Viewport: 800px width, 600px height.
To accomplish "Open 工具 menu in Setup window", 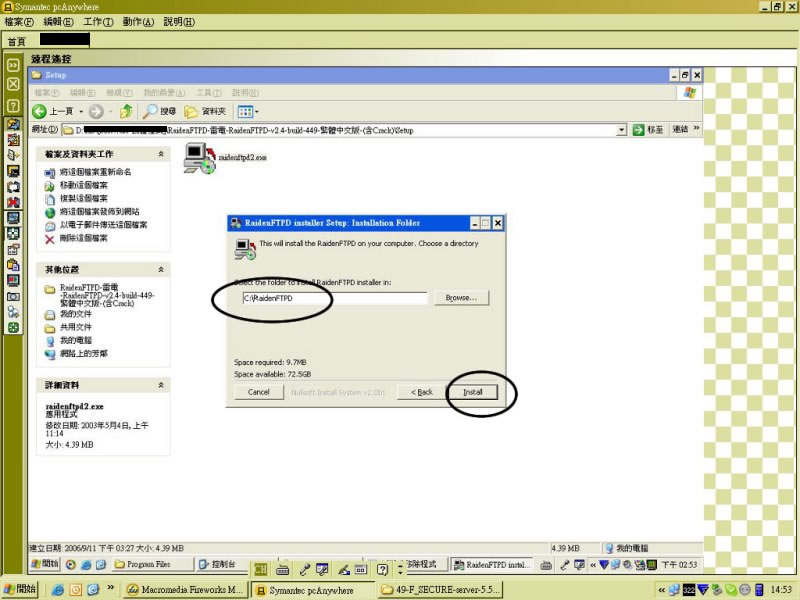I will tap(209, 93).
